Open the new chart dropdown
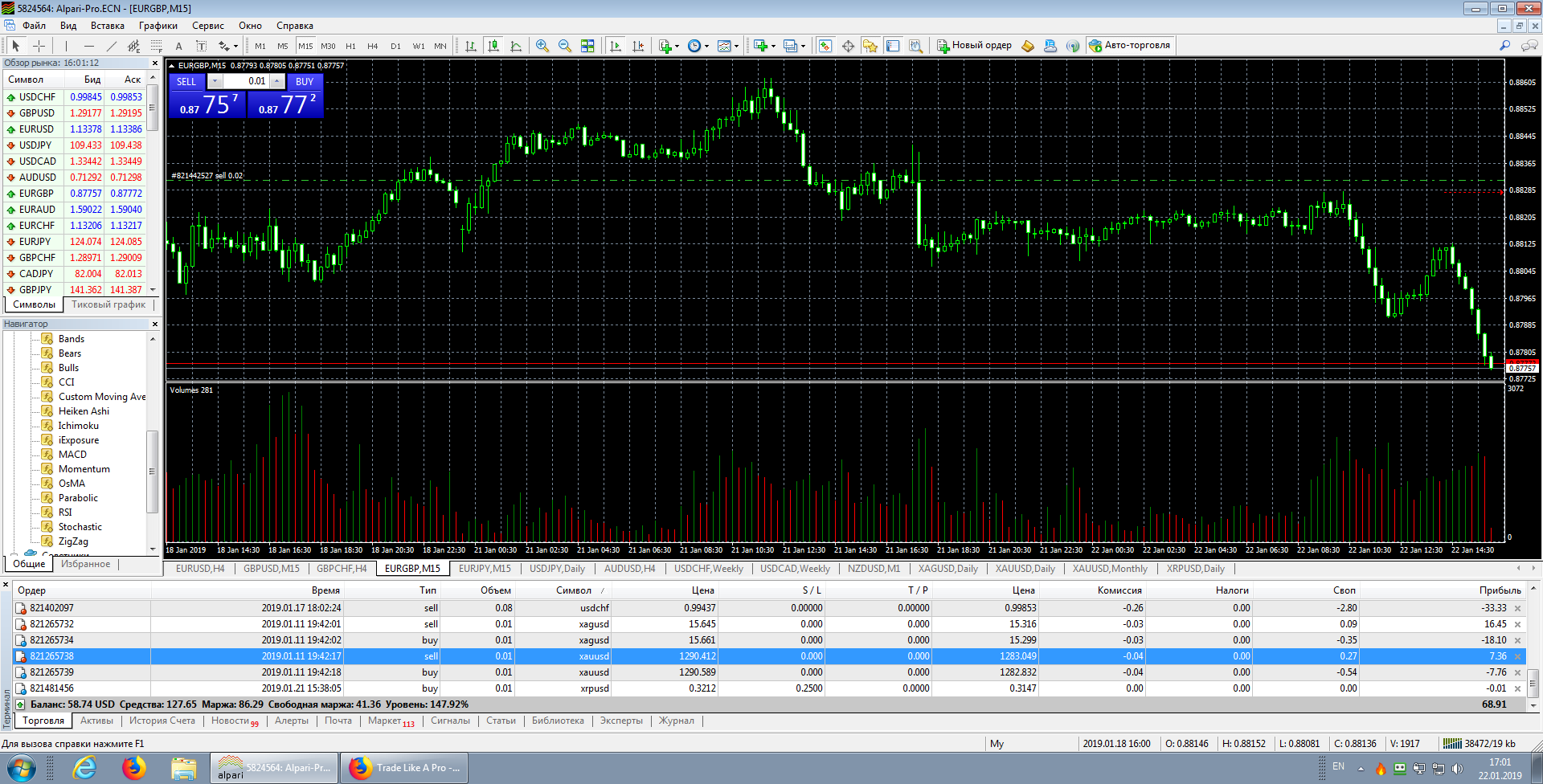Screen dimensions: 1543x784 point(773,46)
